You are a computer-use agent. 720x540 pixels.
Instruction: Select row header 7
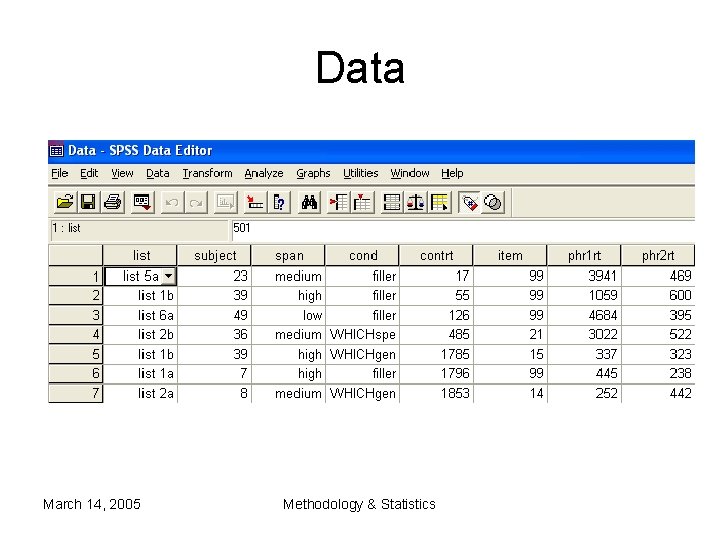(76, 394)
